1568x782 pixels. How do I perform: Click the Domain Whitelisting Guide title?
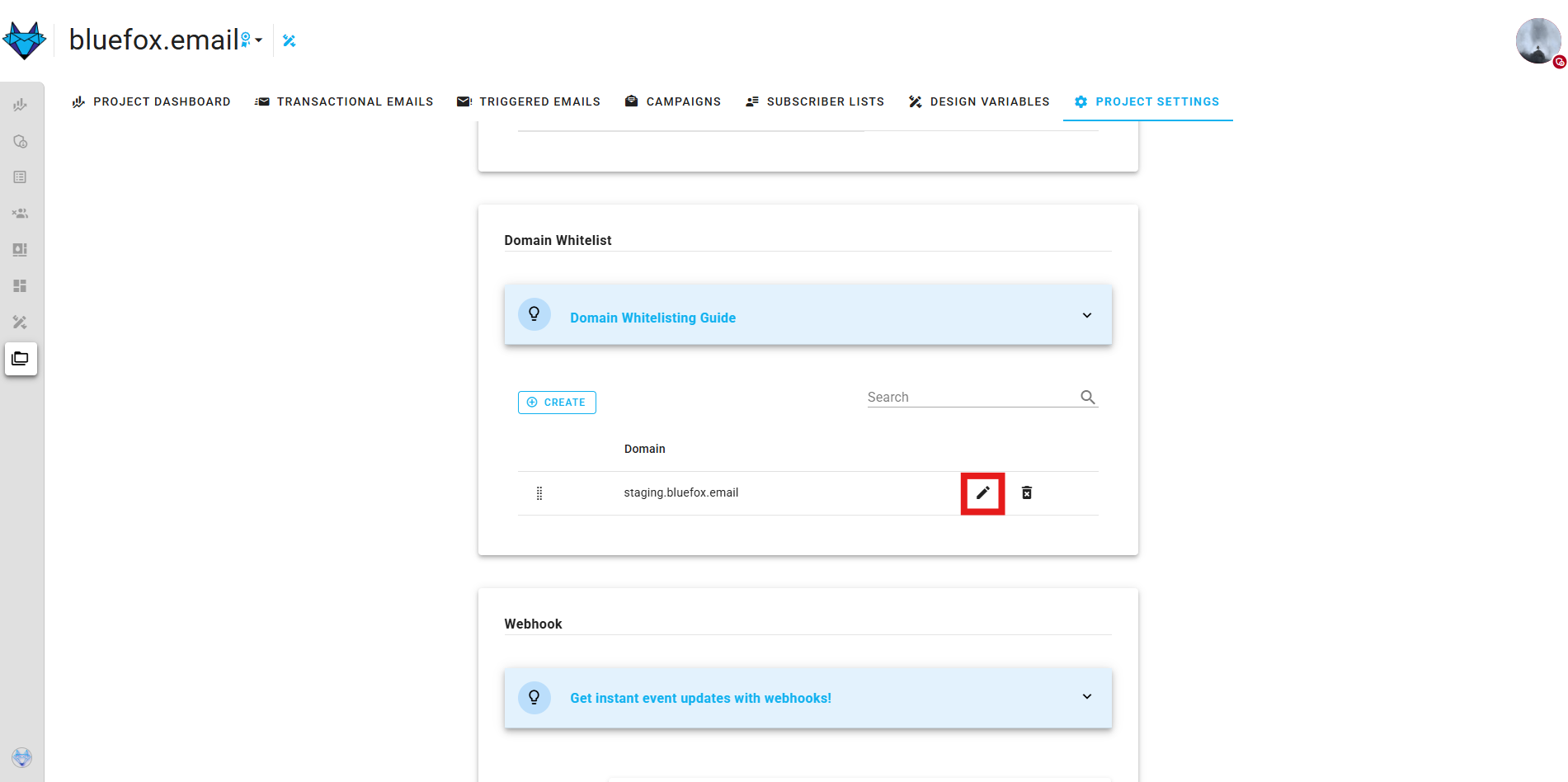653,318
